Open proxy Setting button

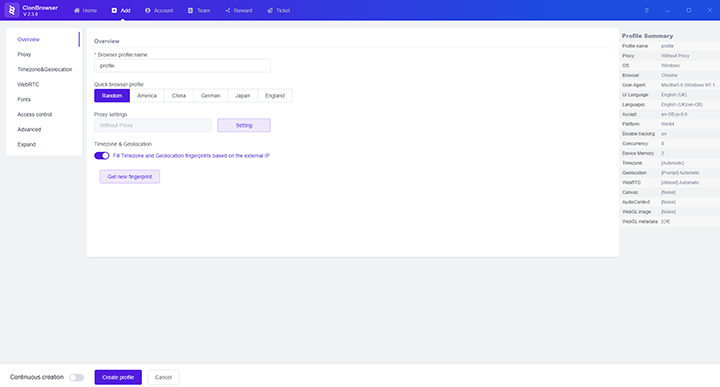[x=244, y=125]
